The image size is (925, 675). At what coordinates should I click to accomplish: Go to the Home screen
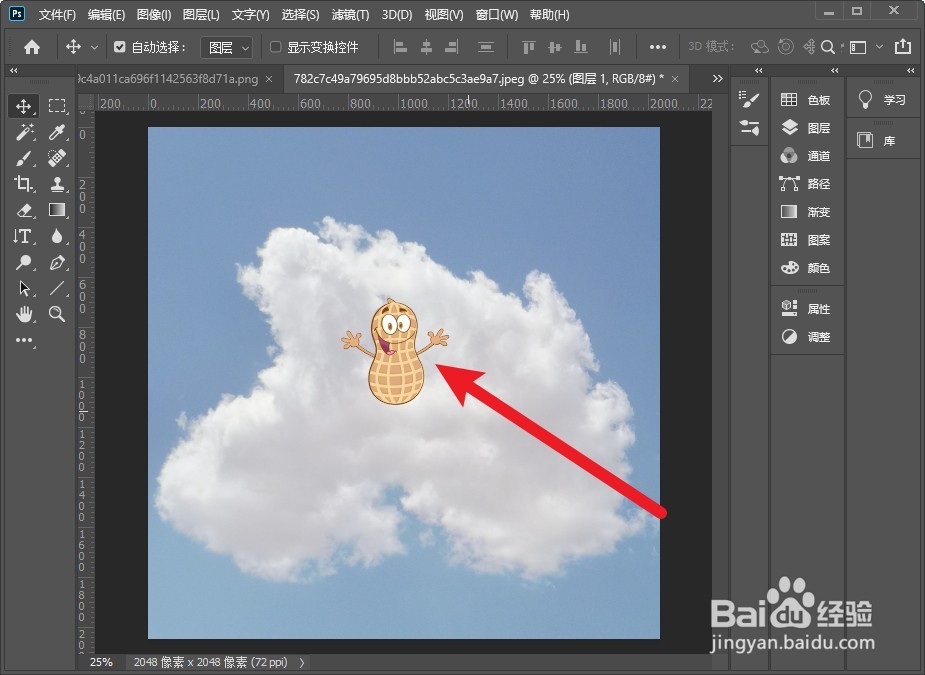32,47
